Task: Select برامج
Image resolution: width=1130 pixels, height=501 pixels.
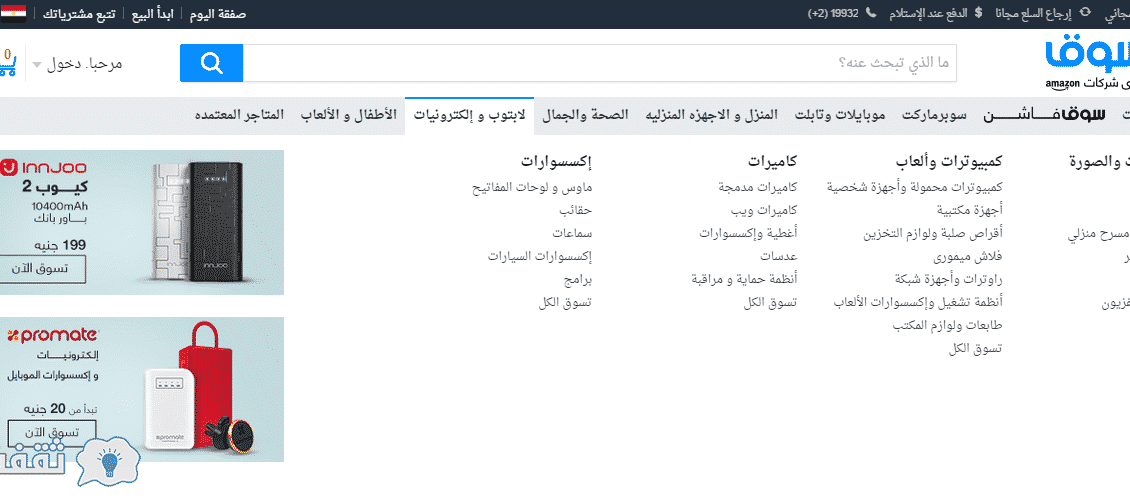Action: point(577,279)
